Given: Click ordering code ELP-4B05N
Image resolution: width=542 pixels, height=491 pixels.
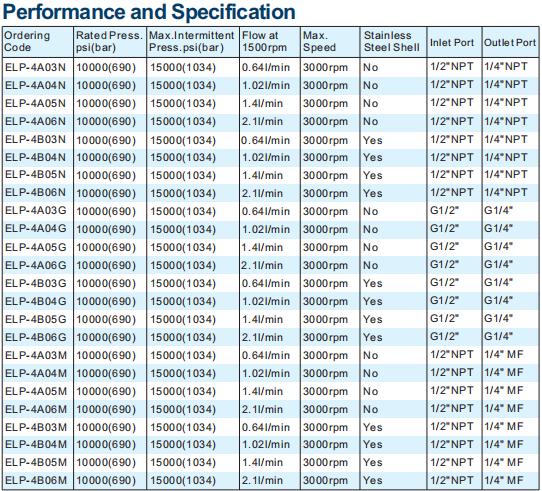Looking at the screenshot, I should point(35,174).
